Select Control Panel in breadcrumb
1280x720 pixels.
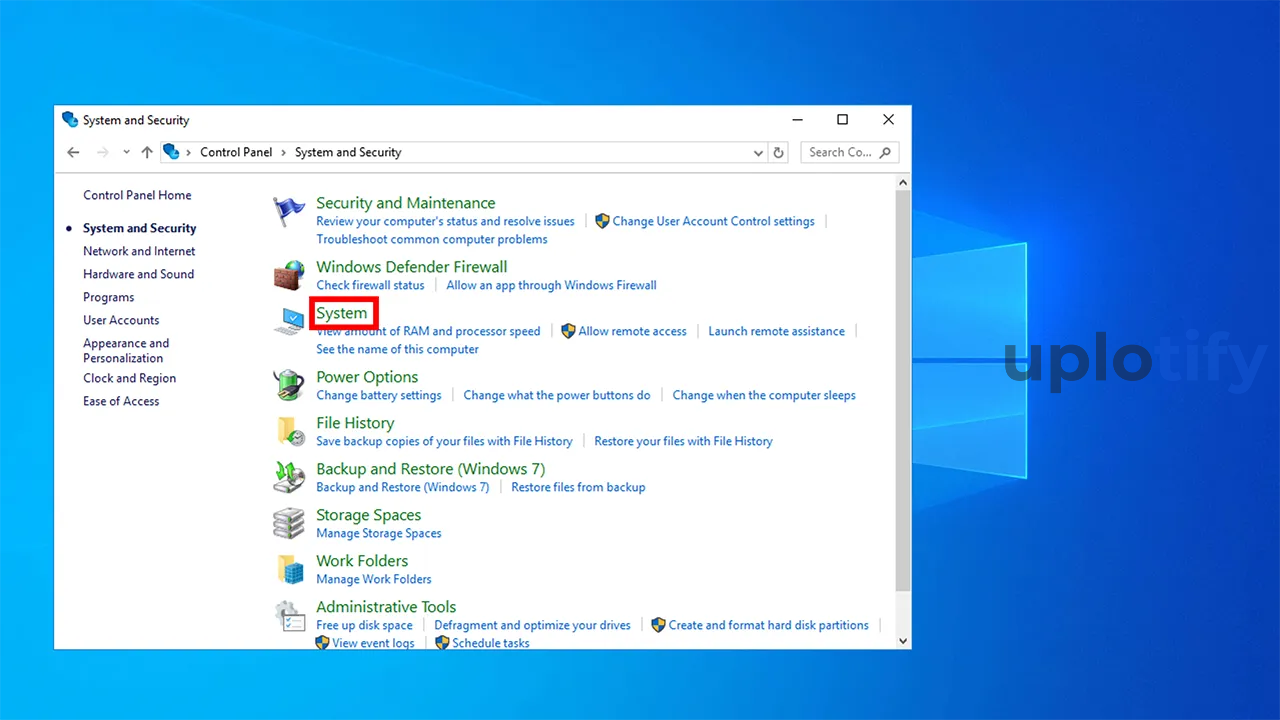pos(236,152)
